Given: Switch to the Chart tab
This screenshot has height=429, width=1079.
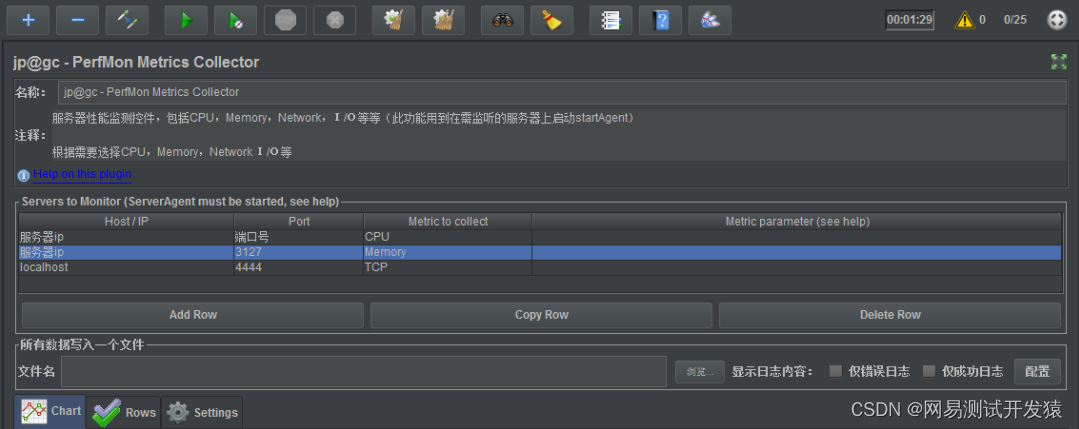Looking at the screenshot, I should click(x=50, y=412).
